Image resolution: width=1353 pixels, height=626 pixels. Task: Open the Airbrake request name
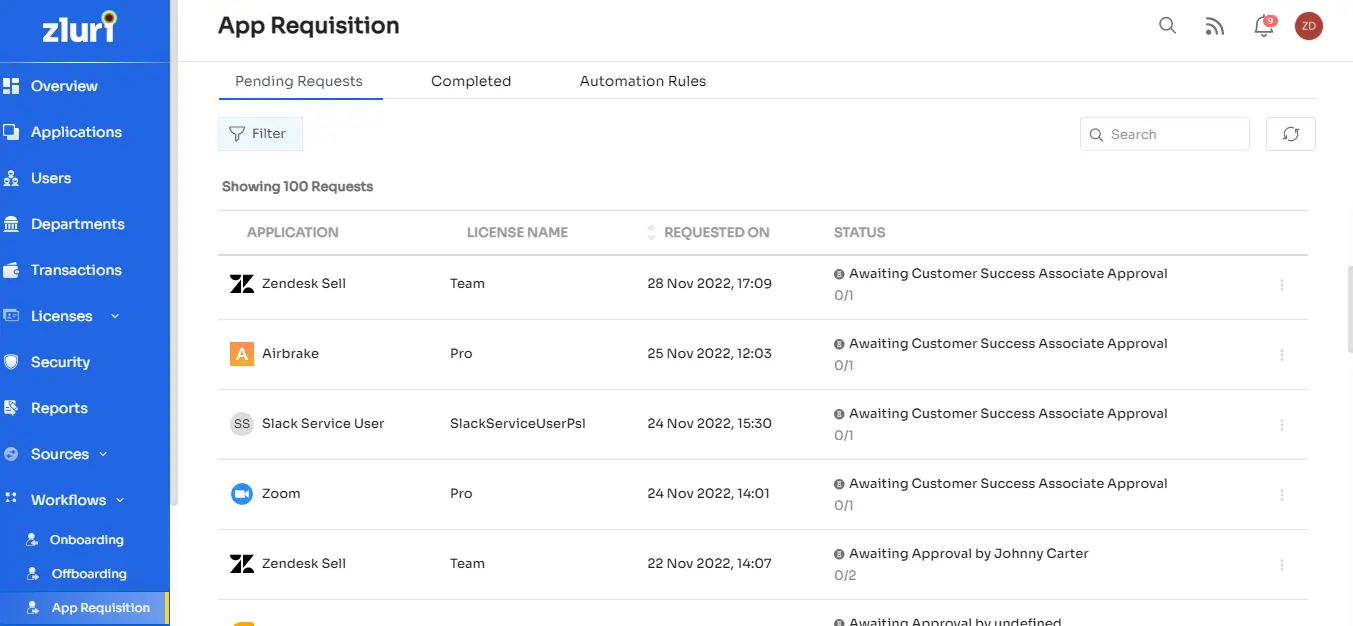coord(290,354)
